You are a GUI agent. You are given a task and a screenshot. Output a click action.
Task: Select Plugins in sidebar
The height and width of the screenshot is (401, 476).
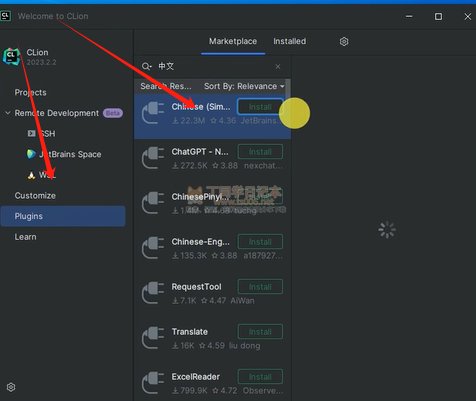tap(63, 216)
